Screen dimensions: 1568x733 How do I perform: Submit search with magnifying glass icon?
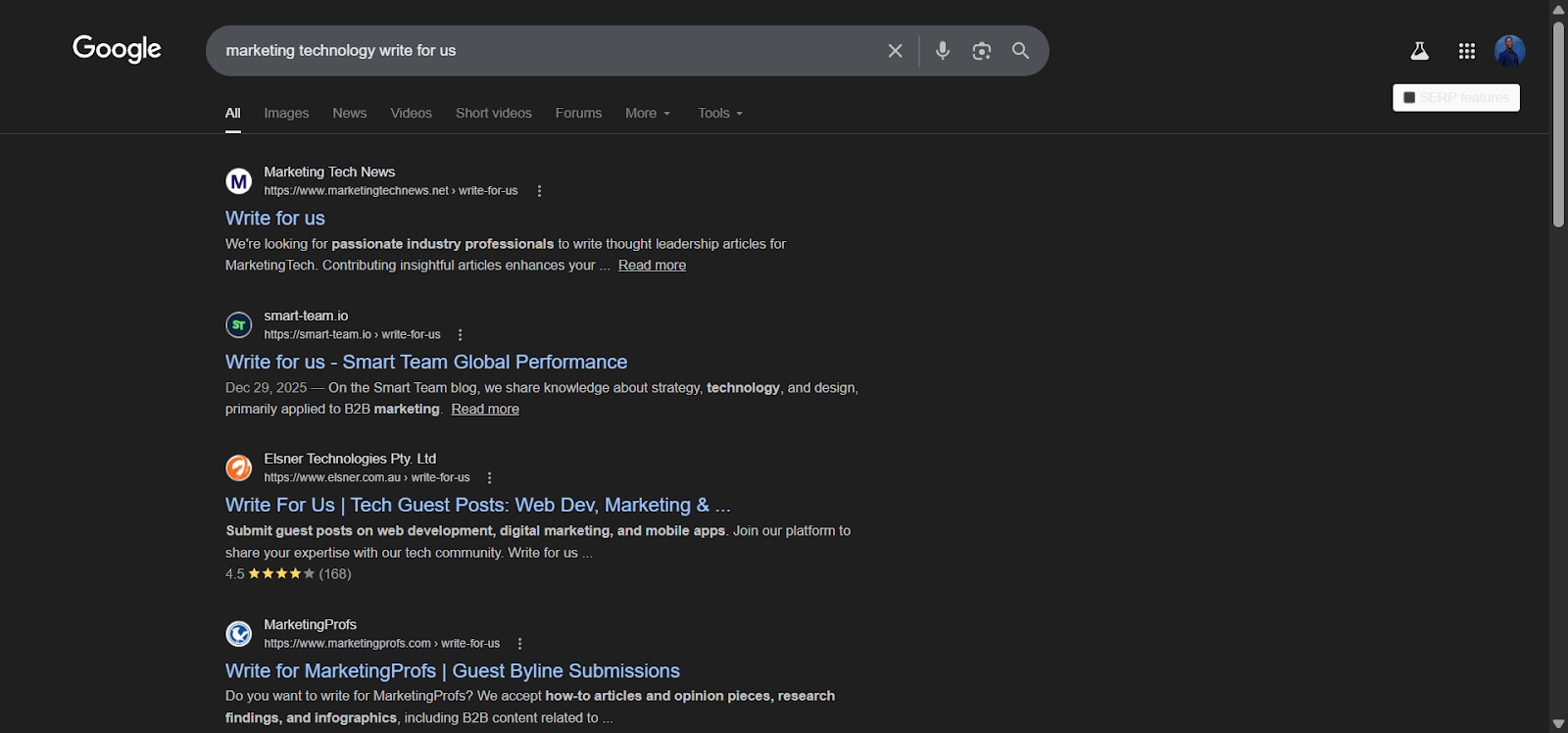1021,51
